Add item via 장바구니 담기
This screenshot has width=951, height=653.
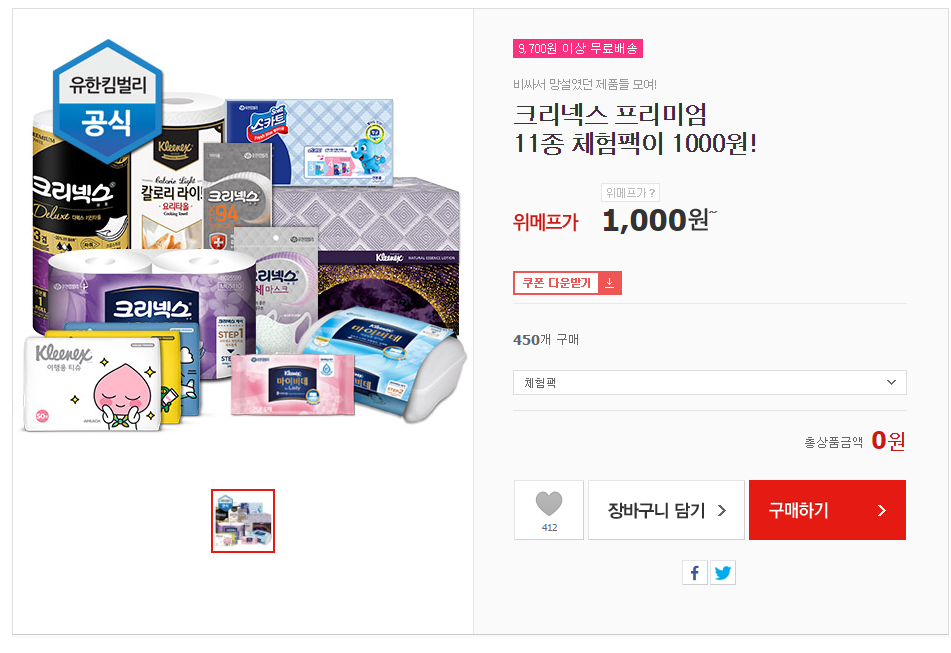[666, 510]
